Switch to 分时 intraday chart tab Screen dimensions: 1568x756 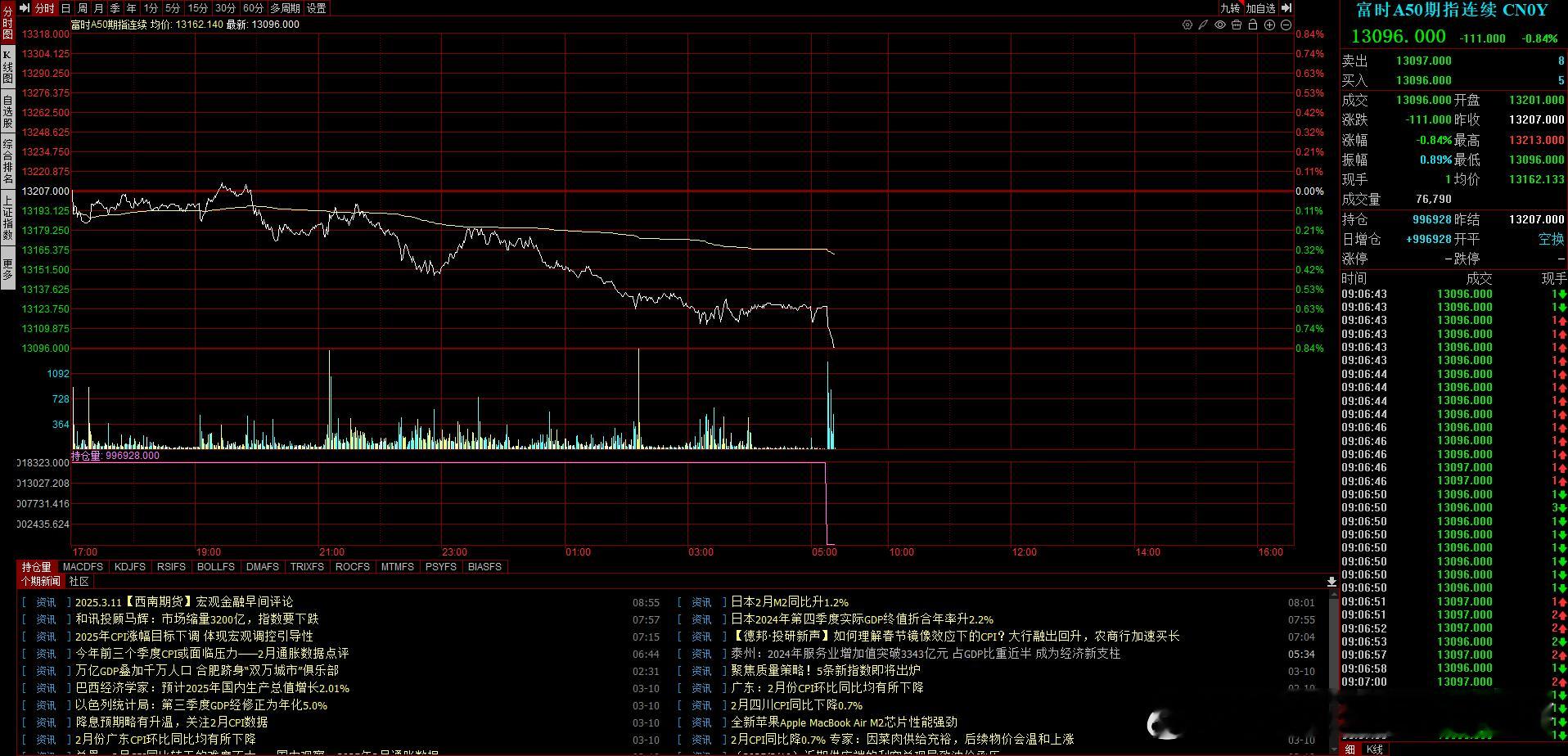(x=44, y=8)
